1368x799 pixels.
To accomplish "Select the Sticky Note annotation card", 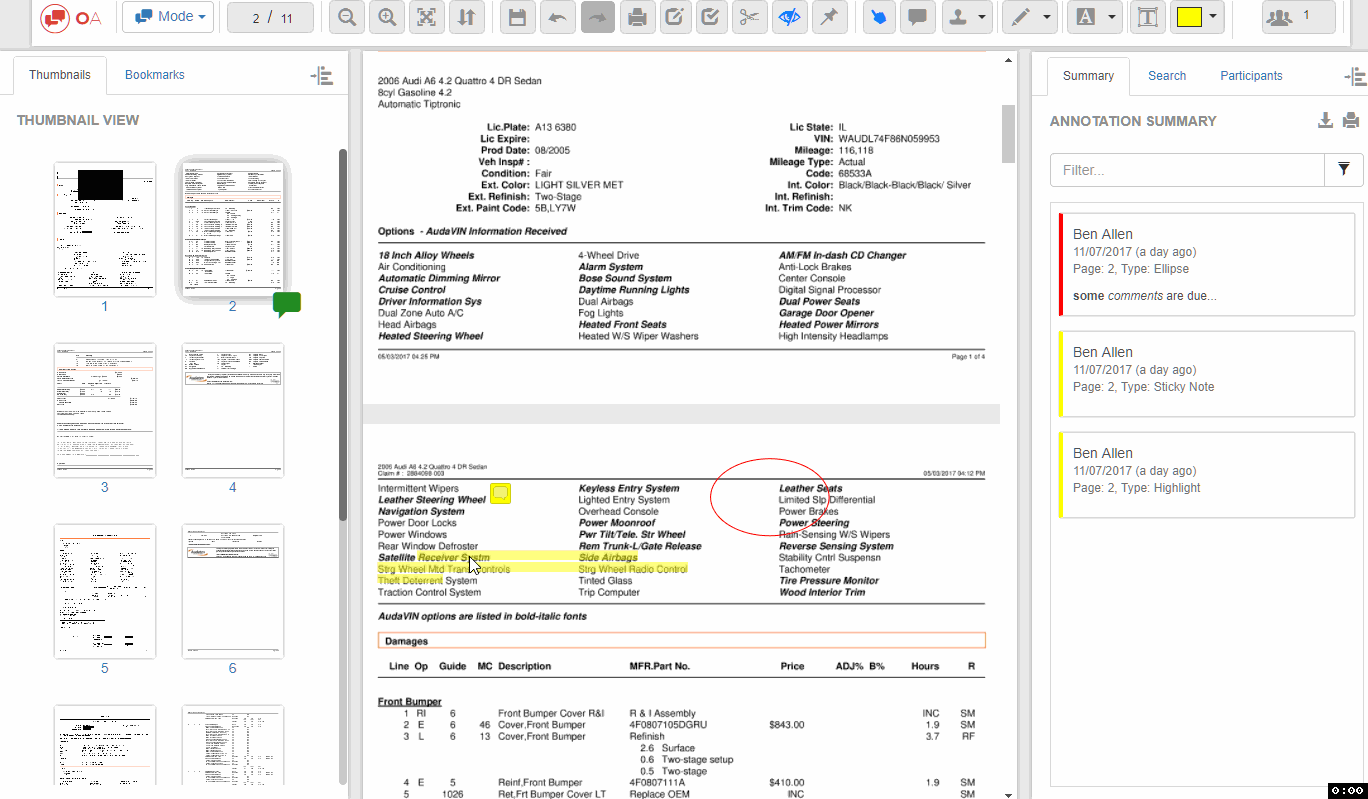I will [1206, 374].
